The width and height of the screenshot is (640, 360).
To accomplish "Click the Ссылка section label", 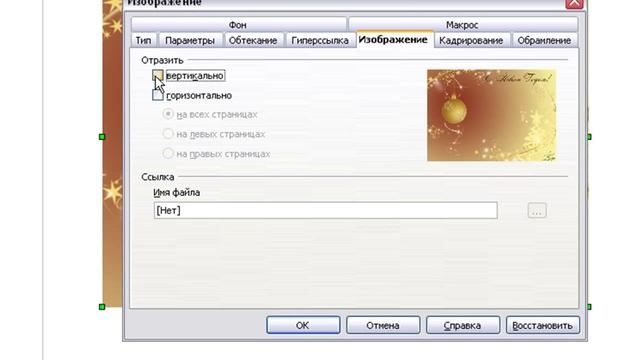I will [158, 177].
